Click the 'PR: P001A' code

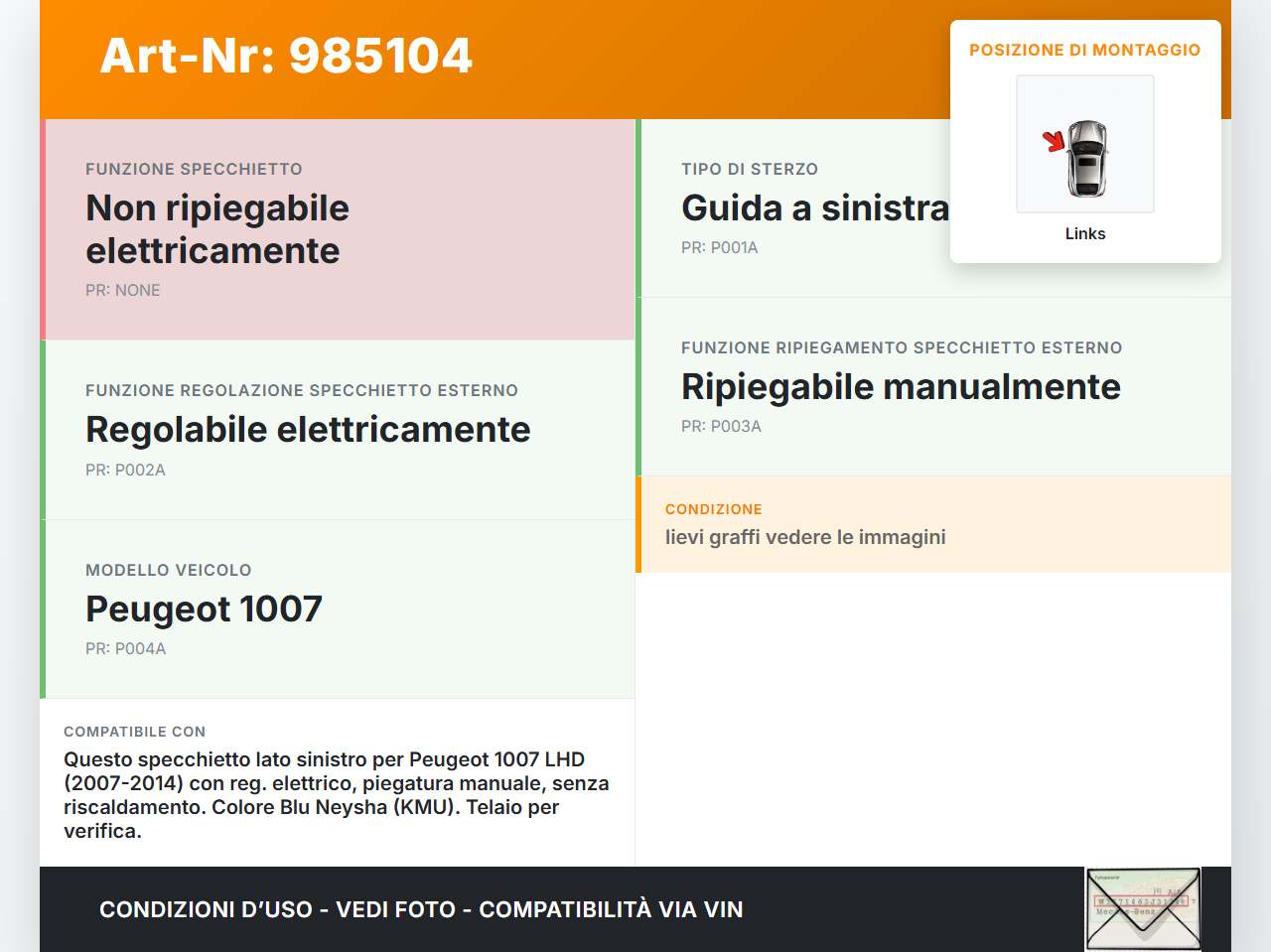click(719, 247)
